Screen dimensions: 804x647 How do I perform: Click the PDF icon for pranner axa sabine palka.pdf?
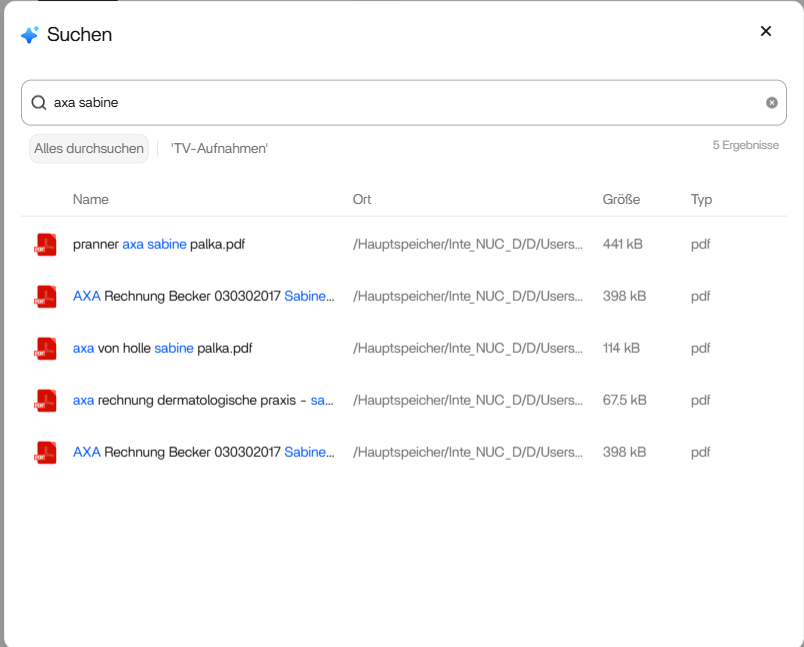45,244
